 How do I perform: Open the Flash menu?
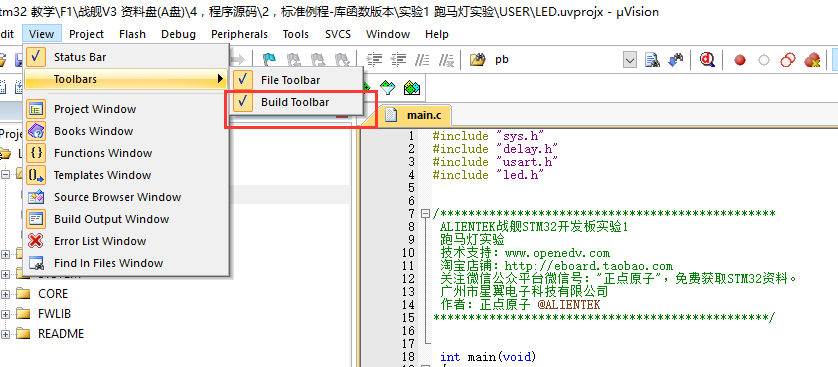point(133,34)
